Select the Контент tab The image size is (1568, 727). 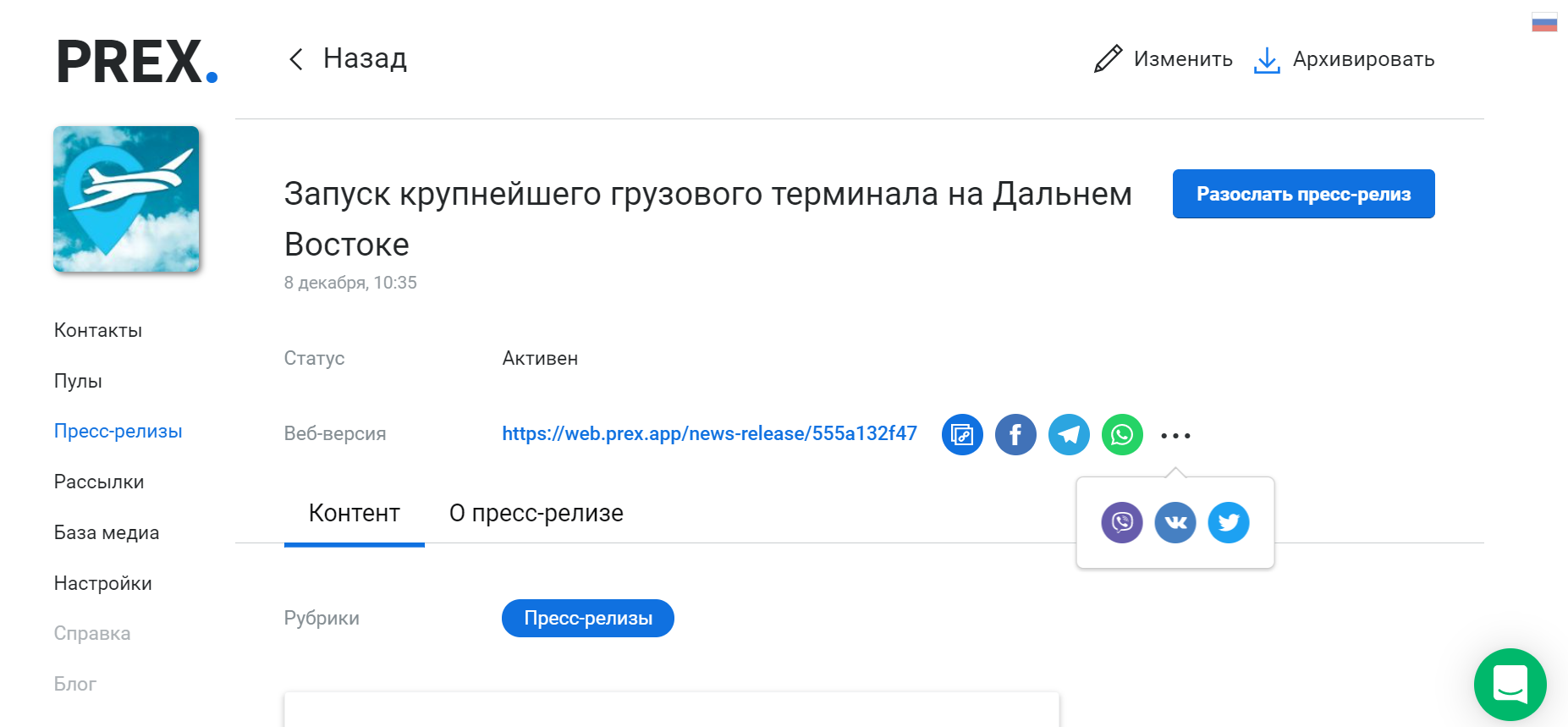(354, 513)
